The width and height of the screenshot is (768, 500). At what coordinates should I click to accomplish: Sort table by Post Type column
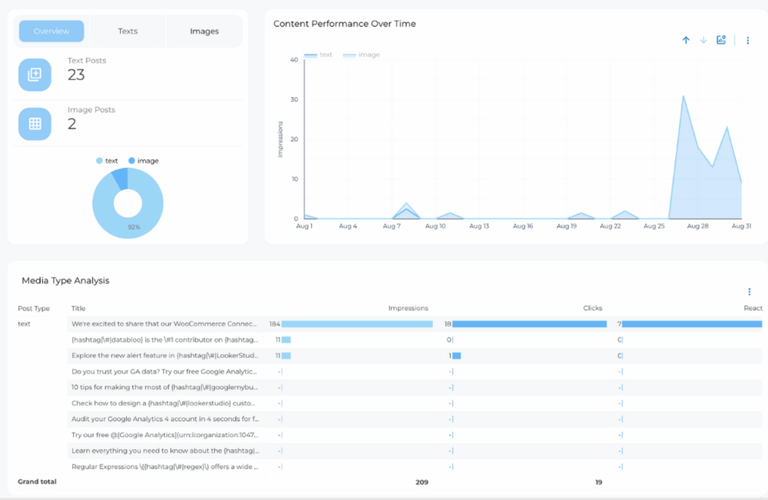pyautogui.click(x=34, y=309)
